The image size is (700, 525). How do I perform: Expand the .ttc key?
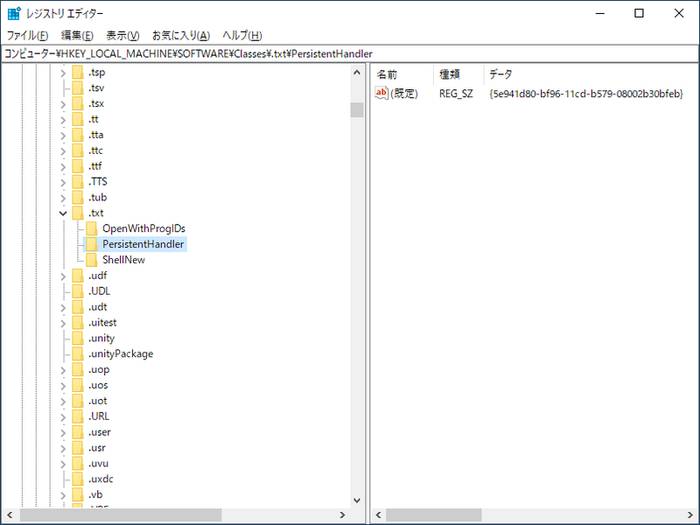[63, 151]
